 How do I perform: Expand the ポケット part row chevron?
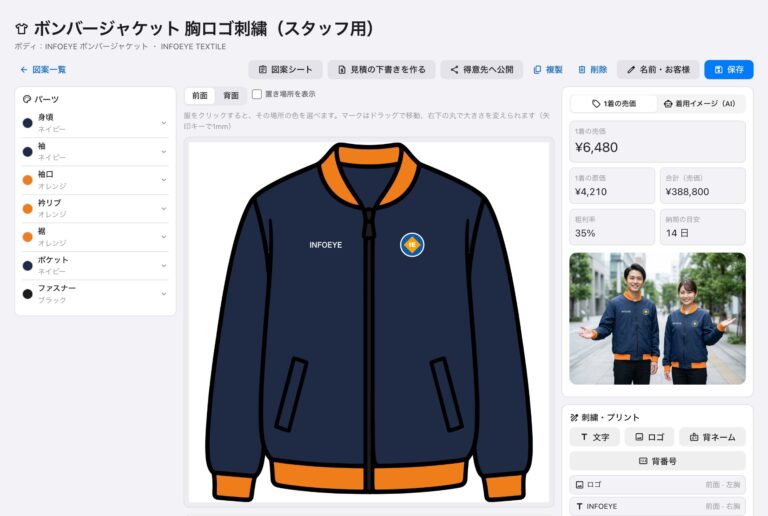[164, 265]
